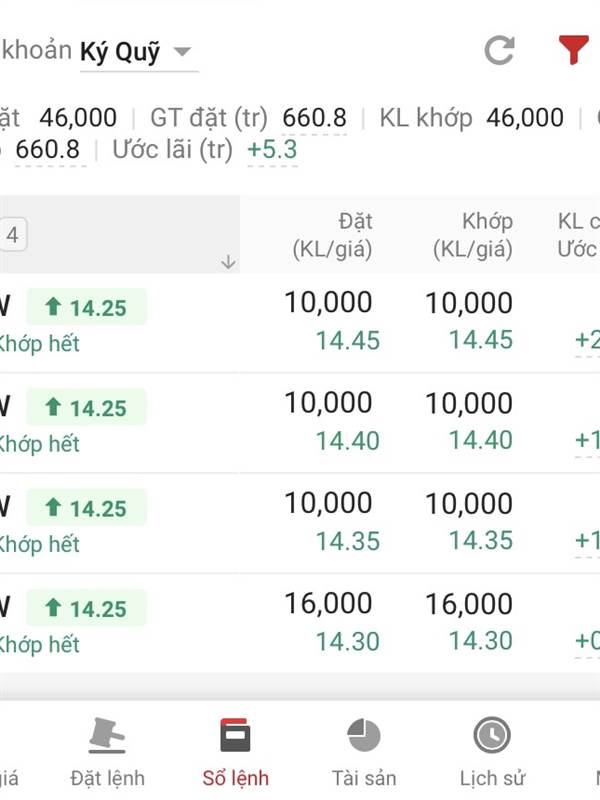
Task: Open the order matched at 14.40
Action: pyautogui.click(x=300, y=423)
